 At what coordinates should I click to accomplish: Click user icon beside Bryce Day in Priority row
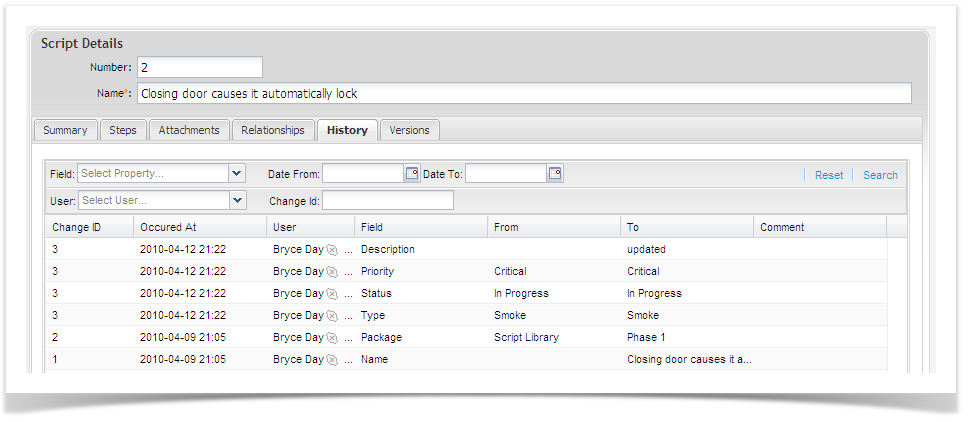(332, 272)
